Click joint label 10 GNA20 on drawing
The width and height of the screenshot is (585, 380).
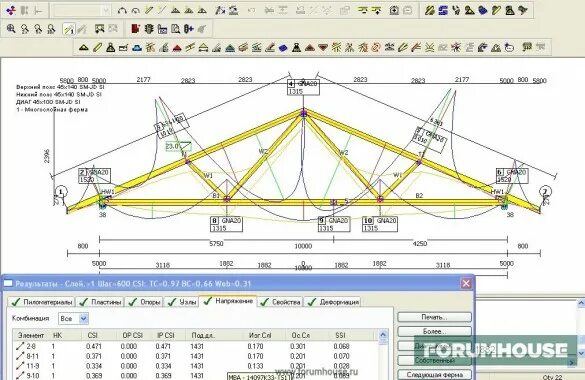379,224
